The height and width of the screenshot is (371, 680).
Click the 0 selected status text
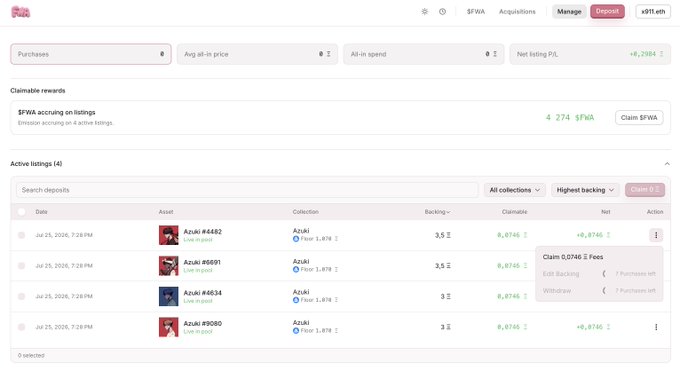tap(31, 355)
